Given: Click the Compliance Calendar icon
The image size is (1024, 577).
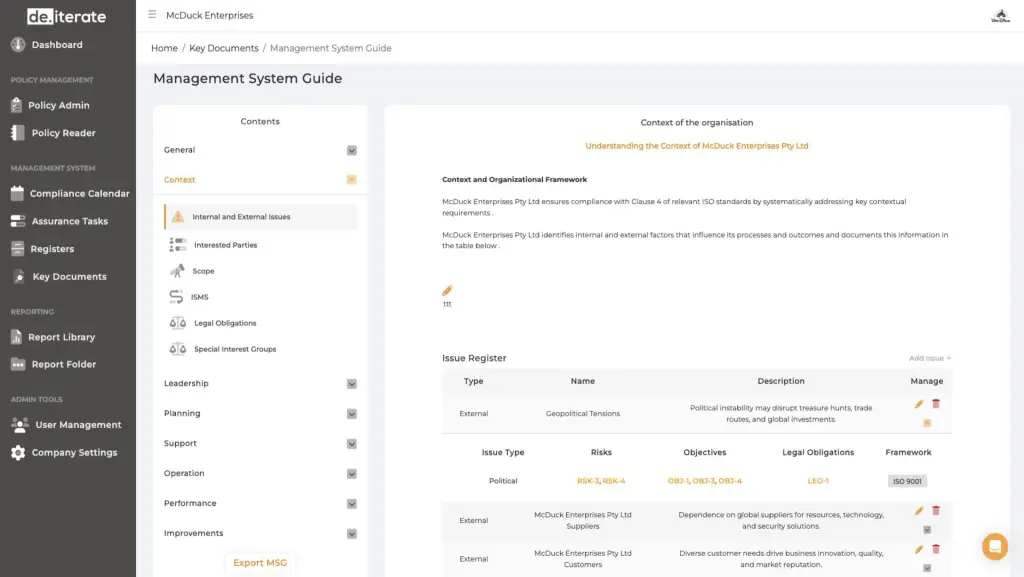Looking at the screenshot, I should (x=17, y=193).
